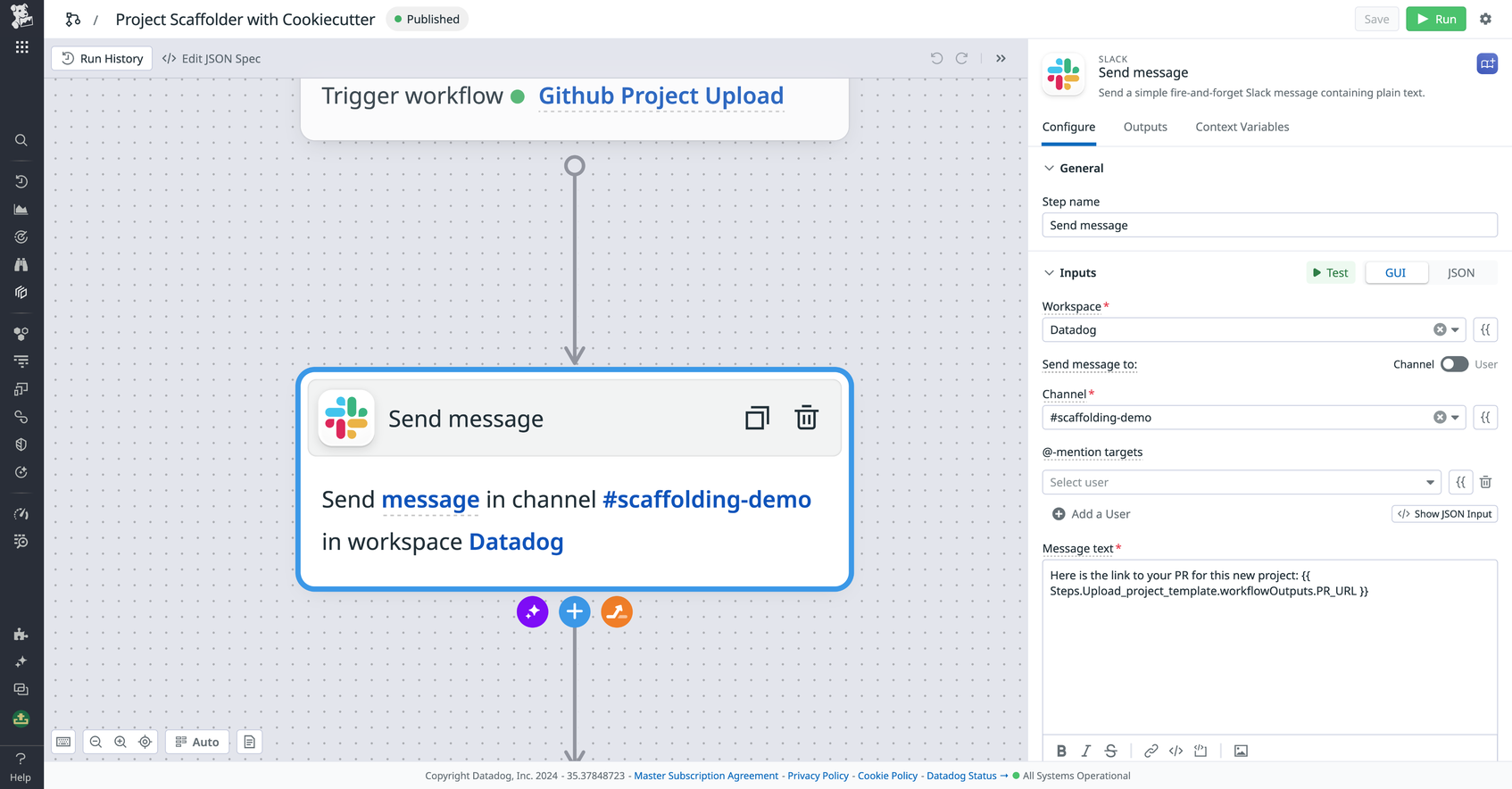1512x789 pixels.
Task: Open Run History
Action: pos(102,58)
